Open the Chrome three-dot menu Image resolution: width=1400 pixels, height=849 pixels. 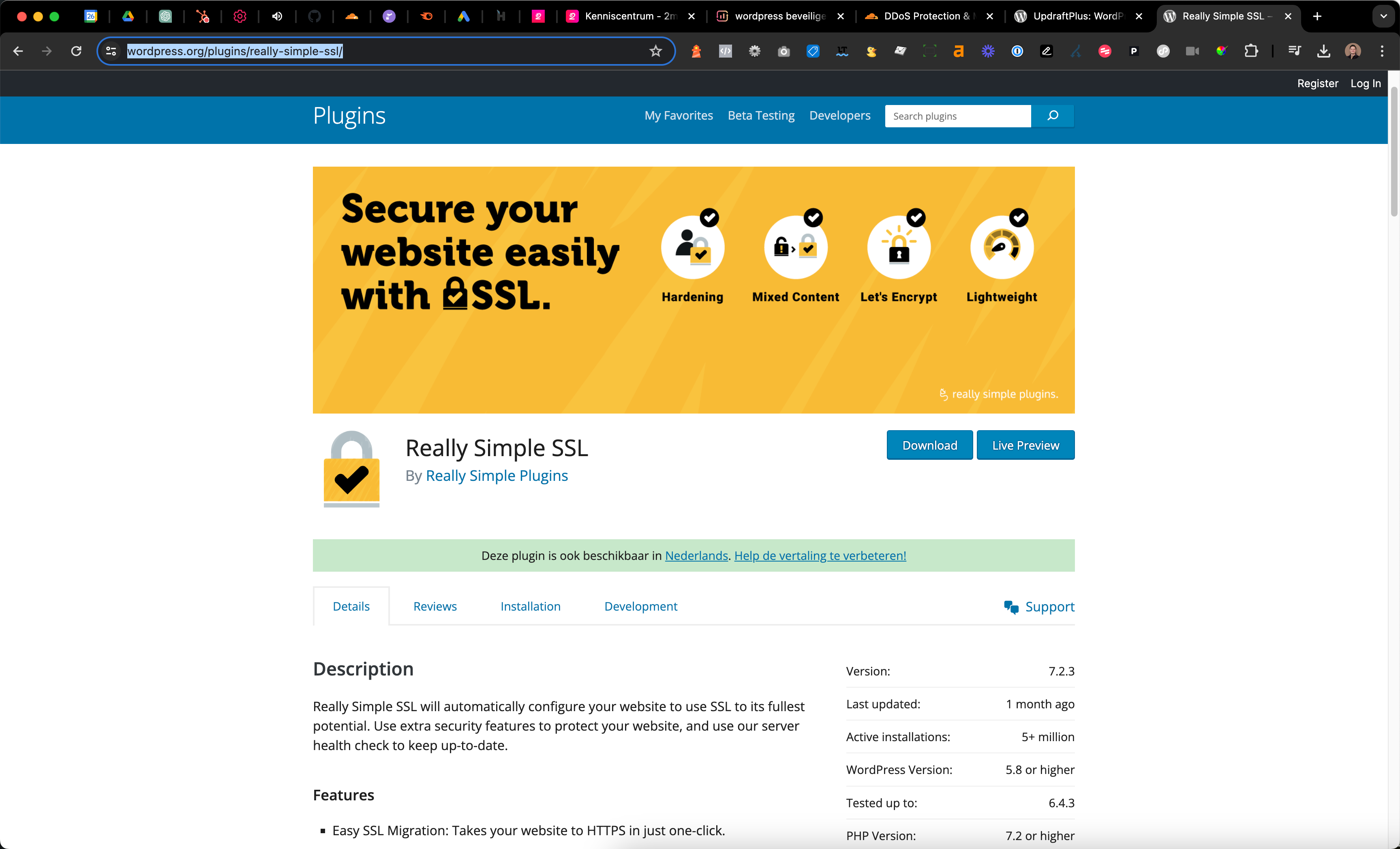[1382, 51]
